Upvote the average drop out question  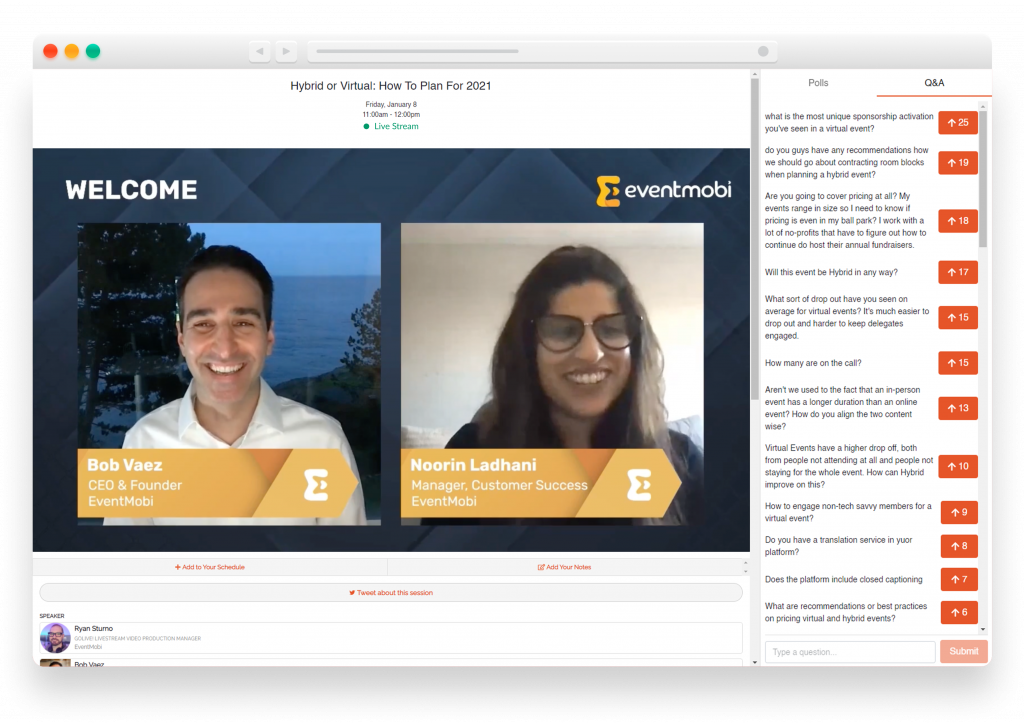(958, 317)
